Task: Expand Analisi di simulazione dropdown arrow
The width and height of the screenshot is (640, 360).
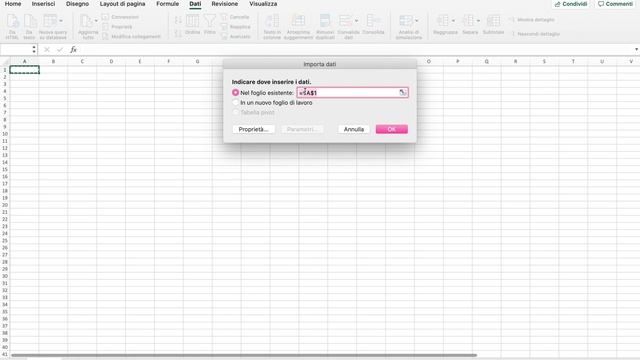Action: (x=416, y=20)
